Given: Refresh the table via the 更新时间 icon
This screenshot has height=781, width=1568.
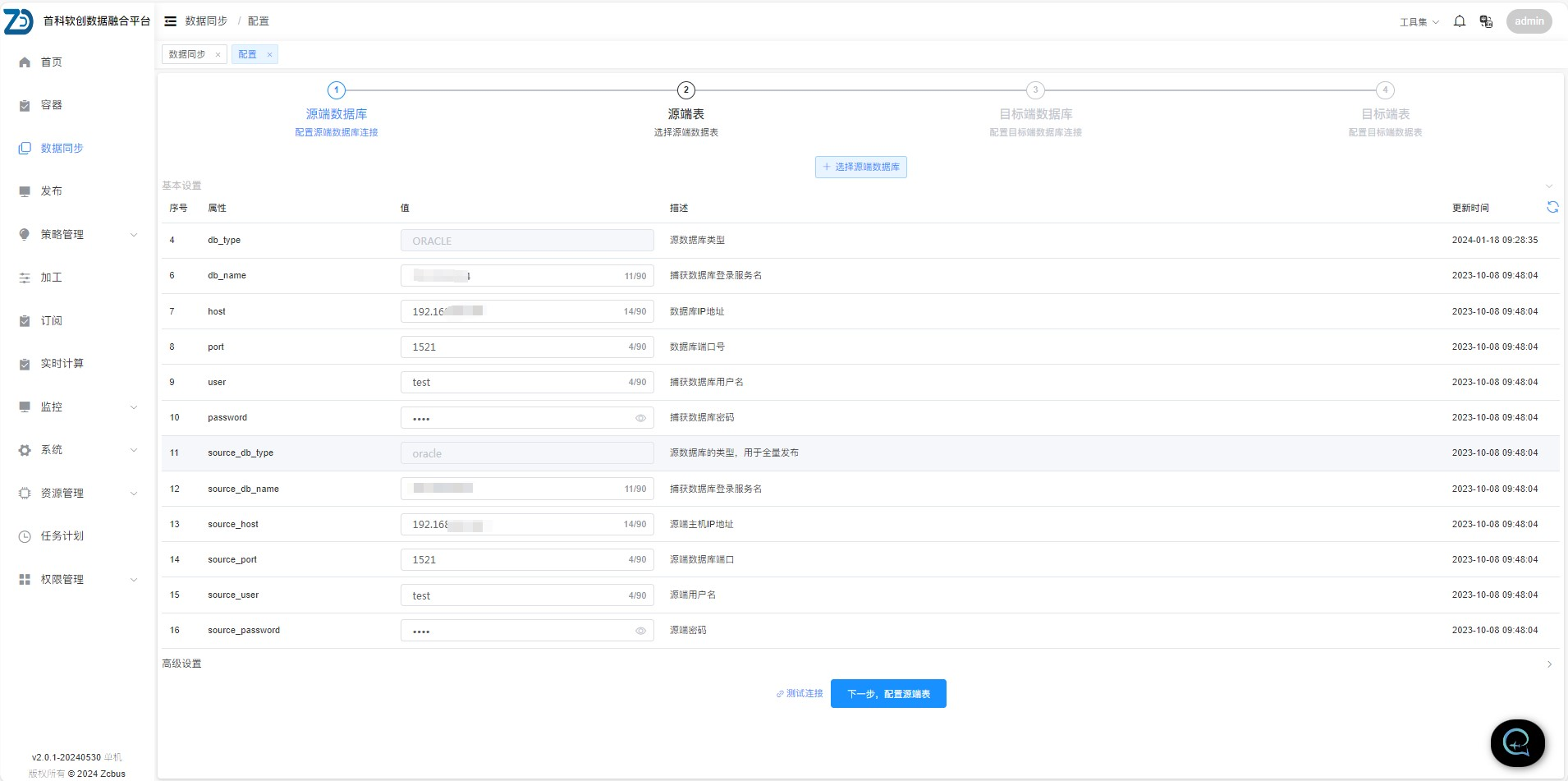Looking at the screenshot, I should [1552, 207].
